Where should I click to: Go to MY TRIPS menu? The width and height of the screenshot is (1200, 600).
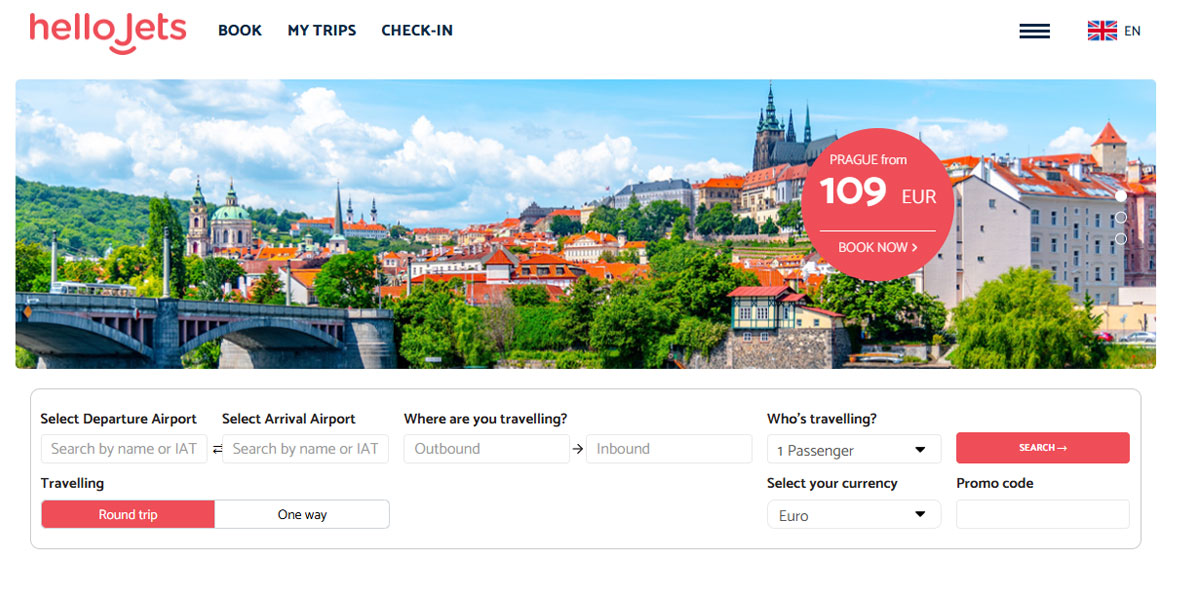tap(322, 31)
